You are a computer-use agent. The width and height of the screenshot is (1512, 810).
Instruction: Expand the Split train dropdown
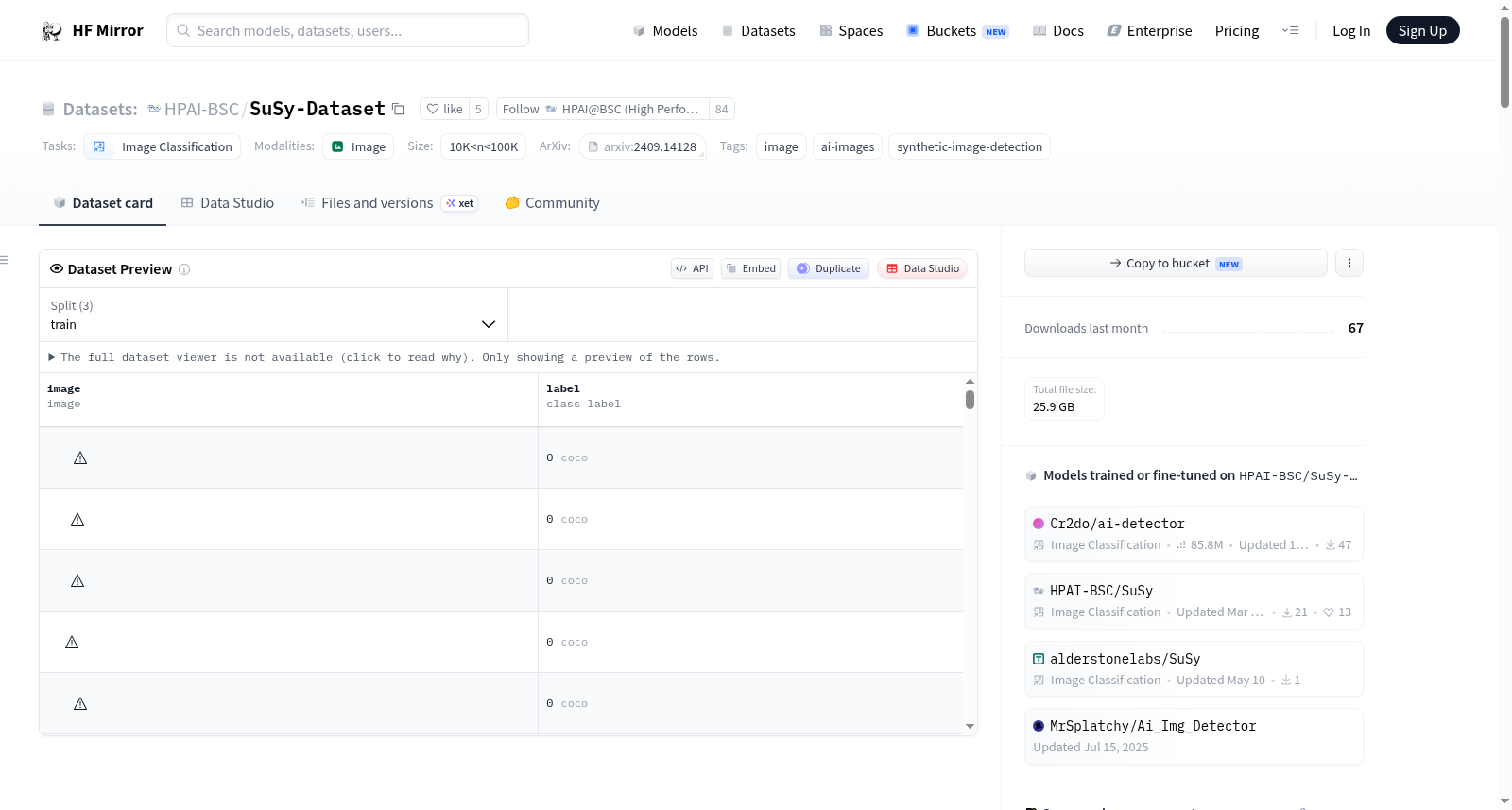pyautogui.click(x=273, y=316)
